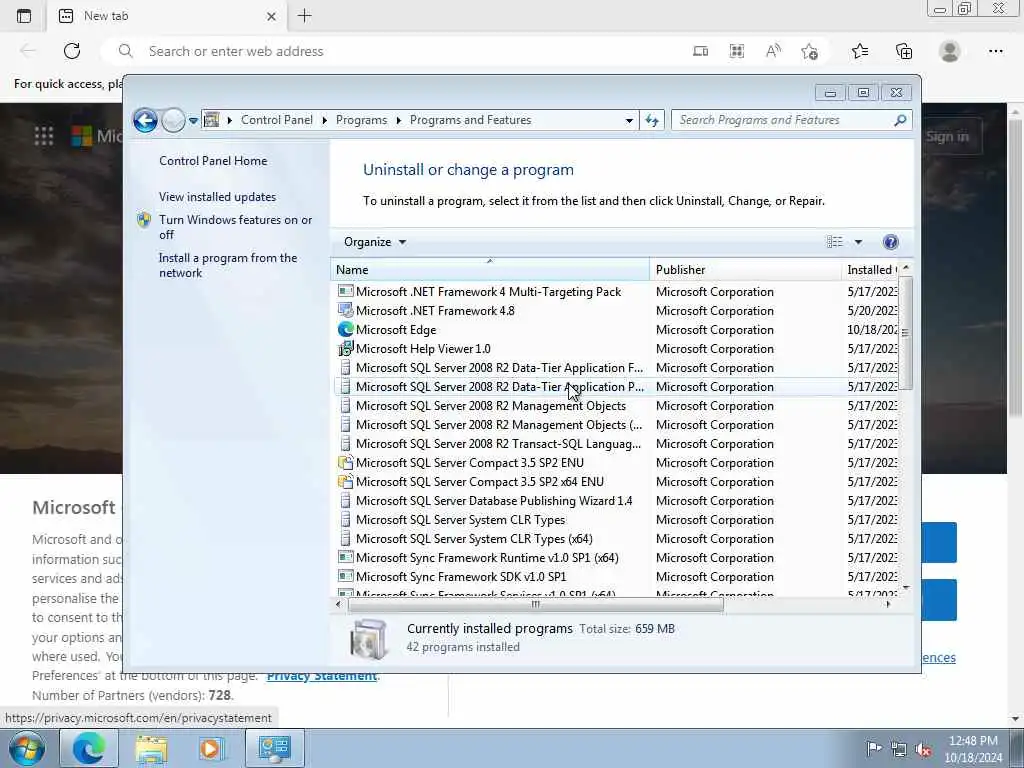The height and width of the screenshot is (768, 1024).
Task: Sort by the Publisher column header
Action: 746,270
